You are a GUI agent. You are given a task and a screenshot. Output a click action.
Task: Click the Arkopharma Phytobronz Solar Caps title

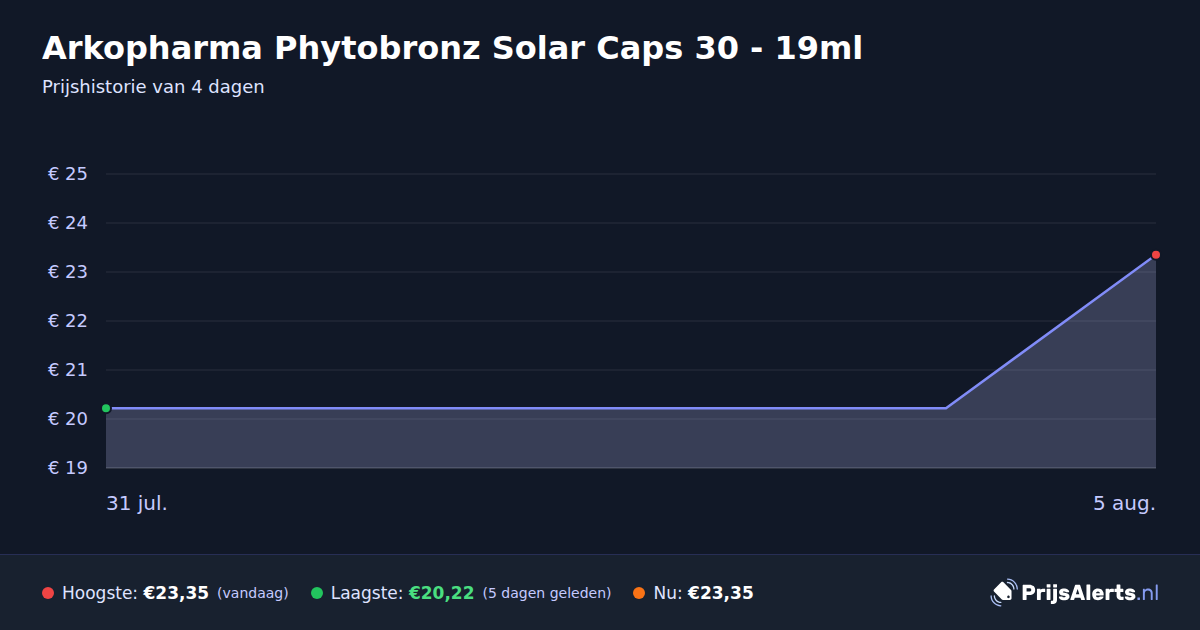(452, 48)
